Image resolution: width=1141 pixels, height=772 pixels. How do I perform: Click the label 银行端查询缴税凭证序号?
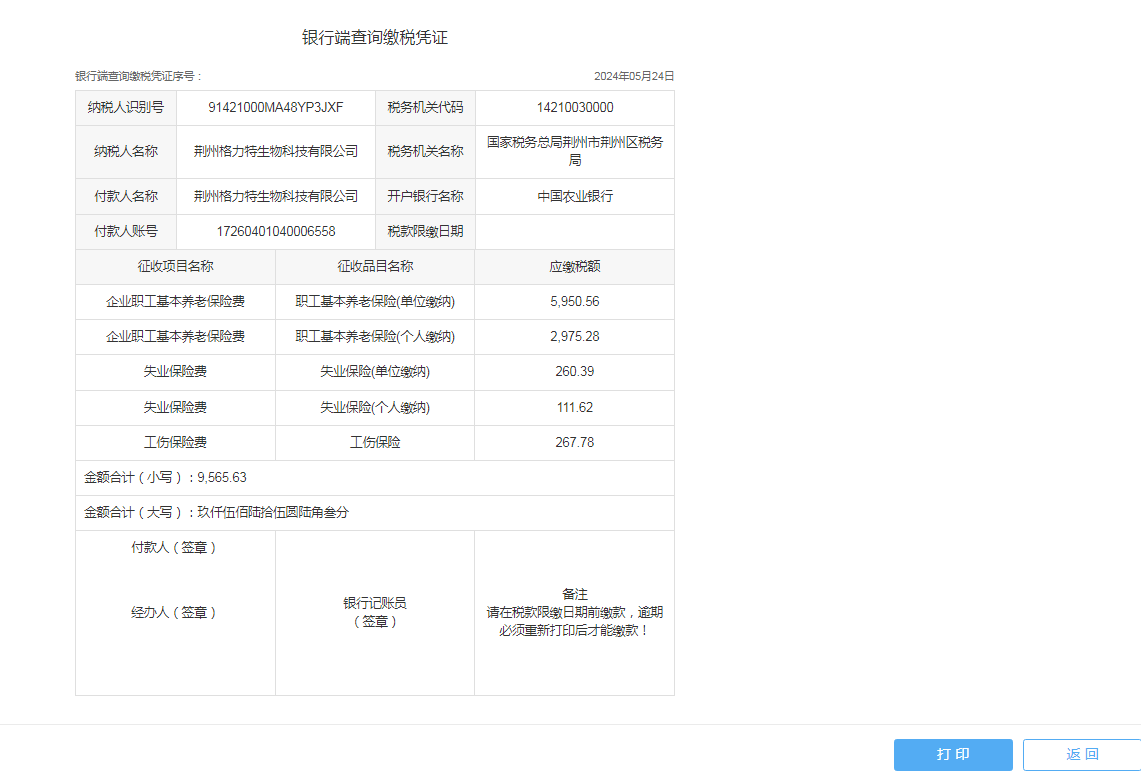point(136,76)
